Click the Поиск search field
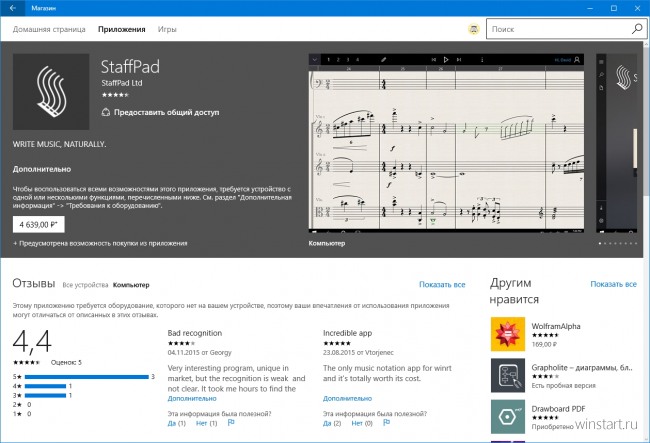Viewport: 650px width, 443px height. [558, 29]
